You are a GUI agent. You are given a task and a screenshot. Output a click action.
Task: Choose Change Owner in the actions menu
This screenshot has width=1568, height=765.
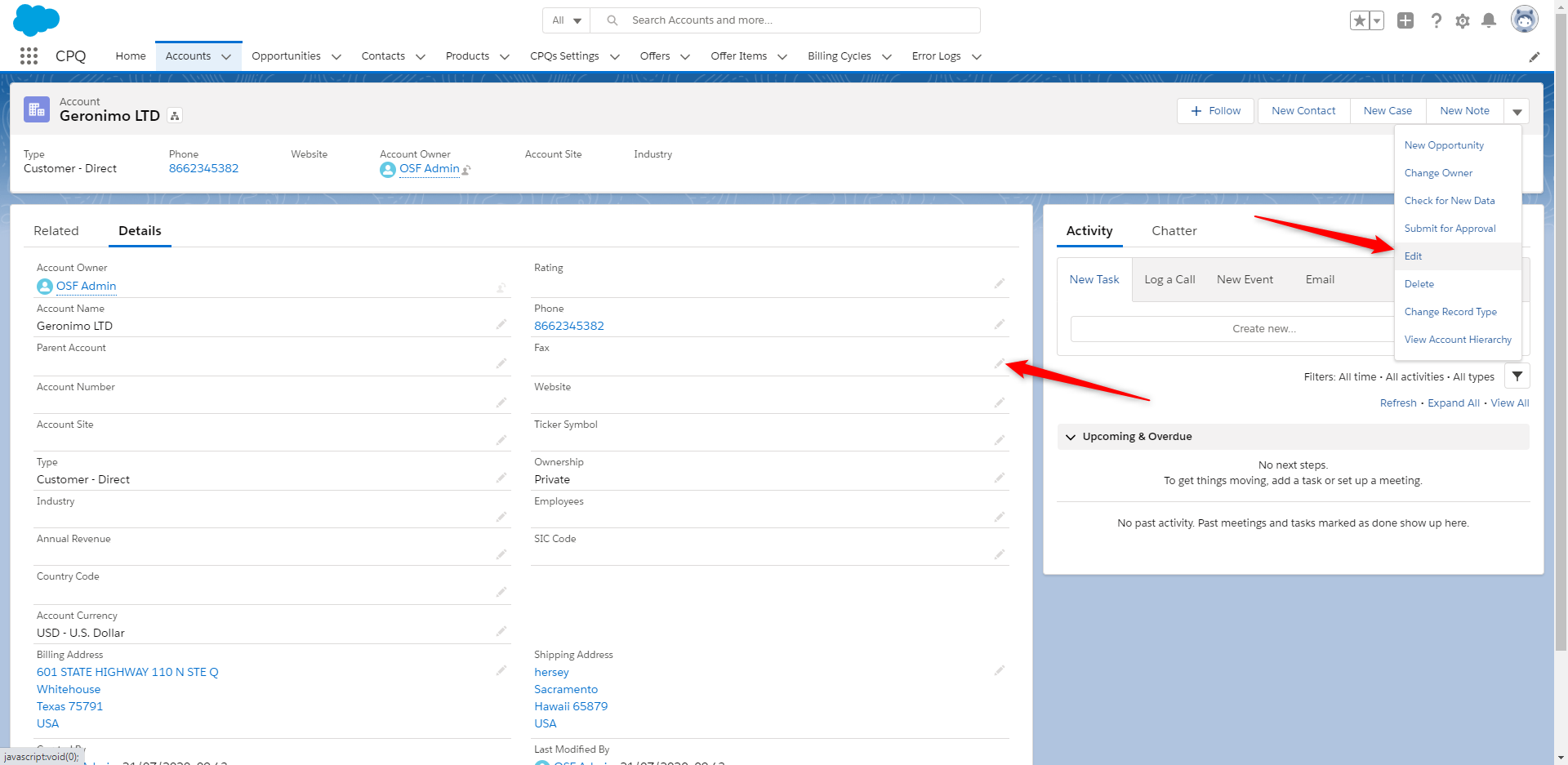pyautogui.click(x=1458, y=173)
